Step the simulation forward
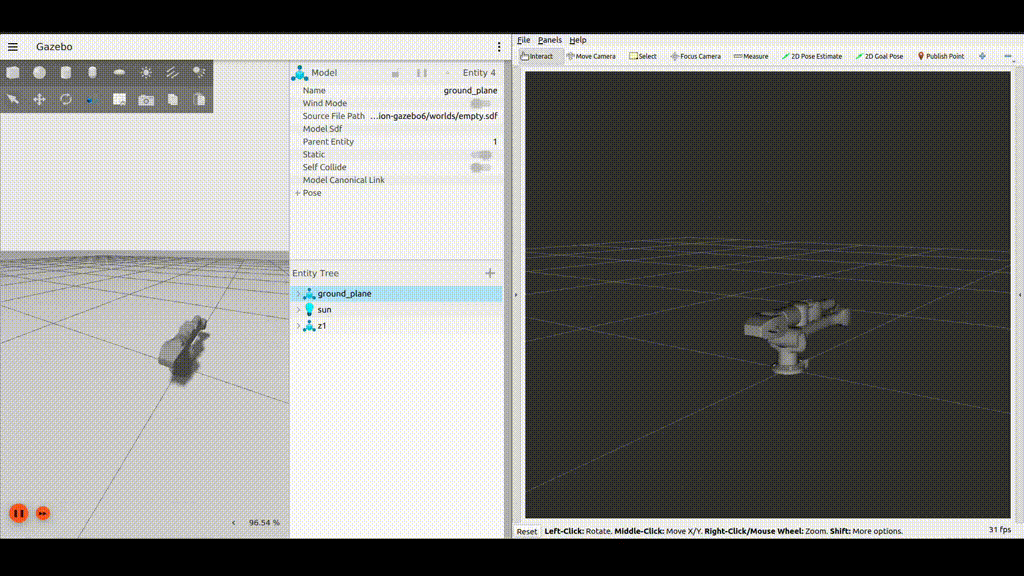This screenshot has height=576, width=1024. (43, 513)
